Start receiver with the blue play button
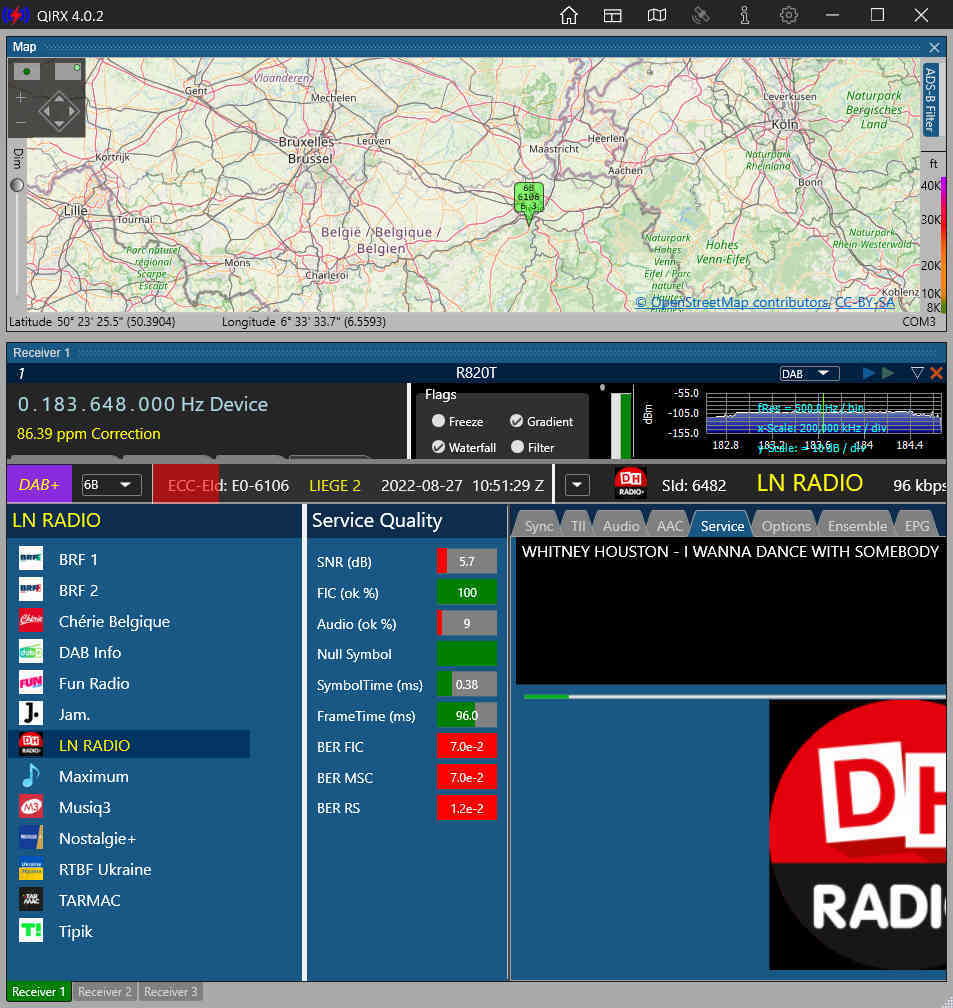This screenshot has width=953, height=1008. pos(869,373)
